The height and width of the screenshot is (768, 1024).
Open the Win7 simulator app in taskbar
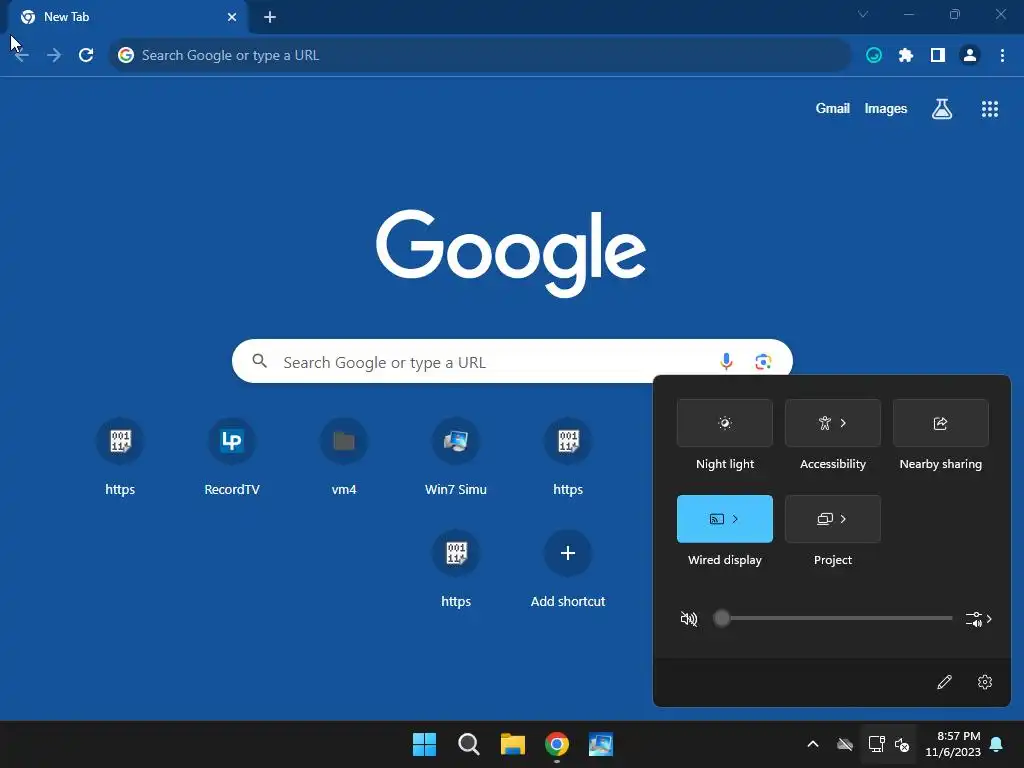pyautogui.click(x=601, y=744)
